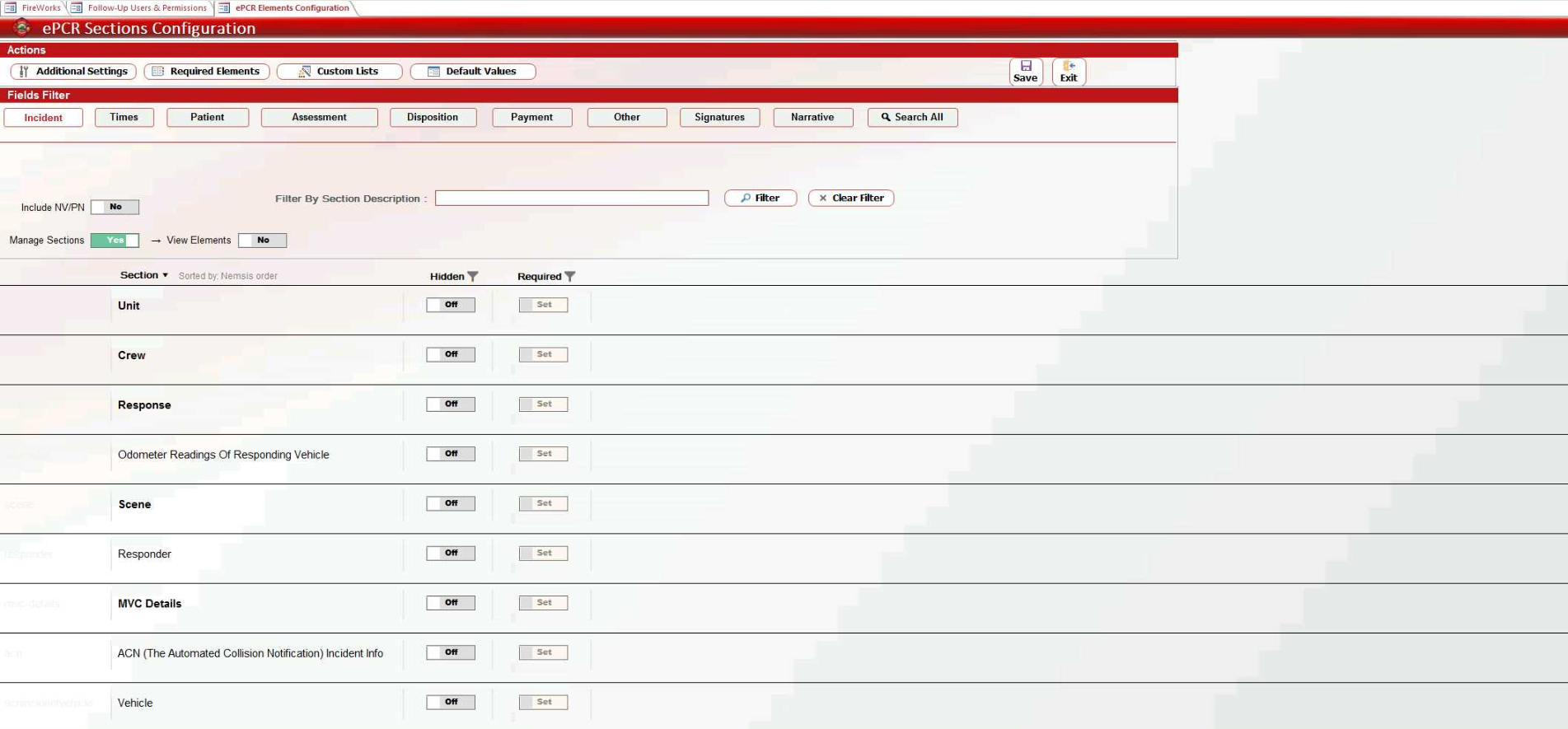Click Set button for Crew section

tap(544, 355)
